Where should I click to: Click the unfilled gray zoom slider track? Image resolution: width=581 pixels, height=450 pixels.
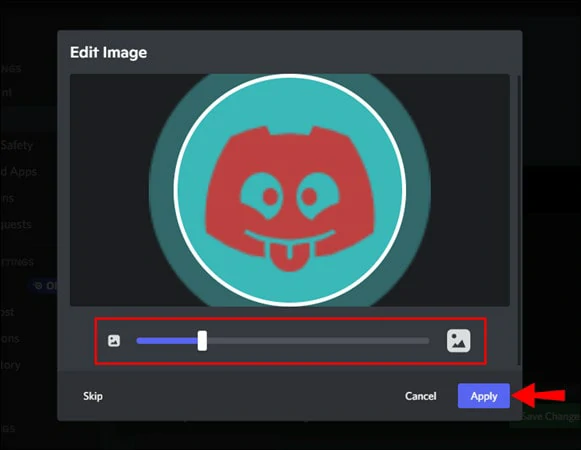[x=318, y=341]
